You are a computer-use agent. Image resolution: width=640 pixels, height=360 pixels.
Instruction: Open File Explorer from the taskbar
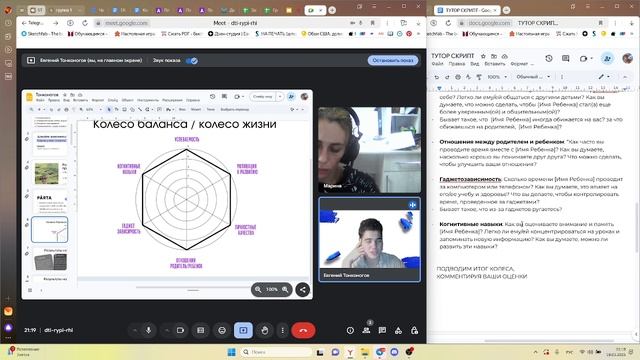[x=364, y=352]
